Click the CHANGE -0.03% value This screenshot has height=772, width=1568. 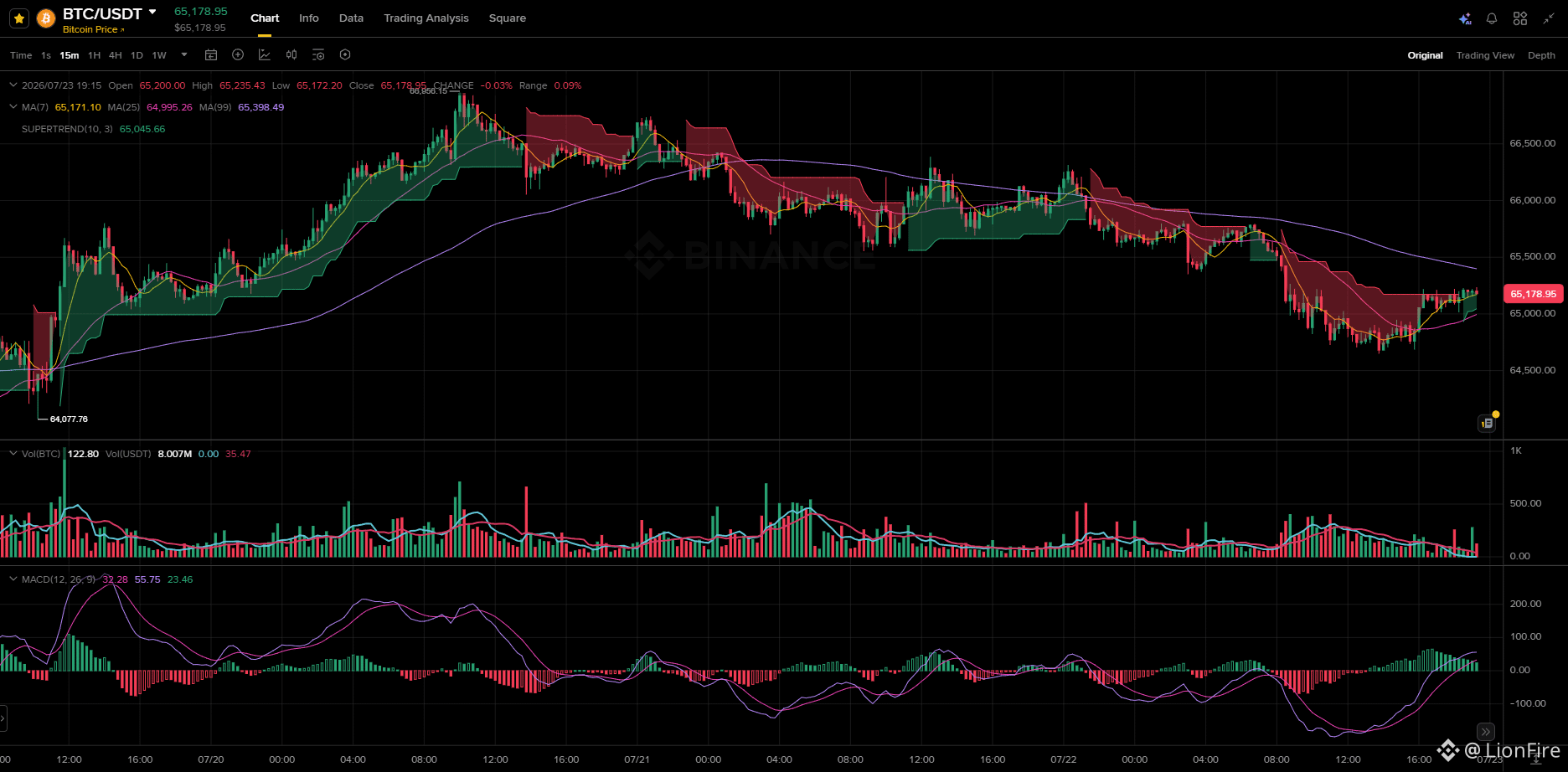(x=496, y=85)
